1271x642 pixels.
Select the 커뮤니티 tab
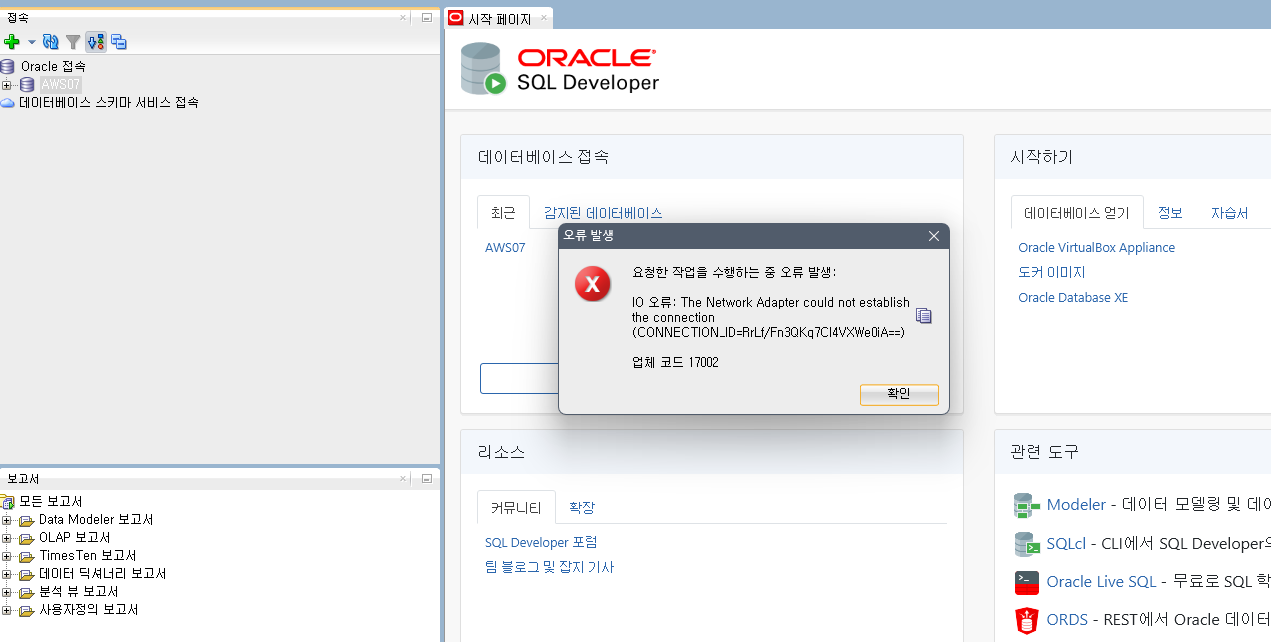point(516,507)
